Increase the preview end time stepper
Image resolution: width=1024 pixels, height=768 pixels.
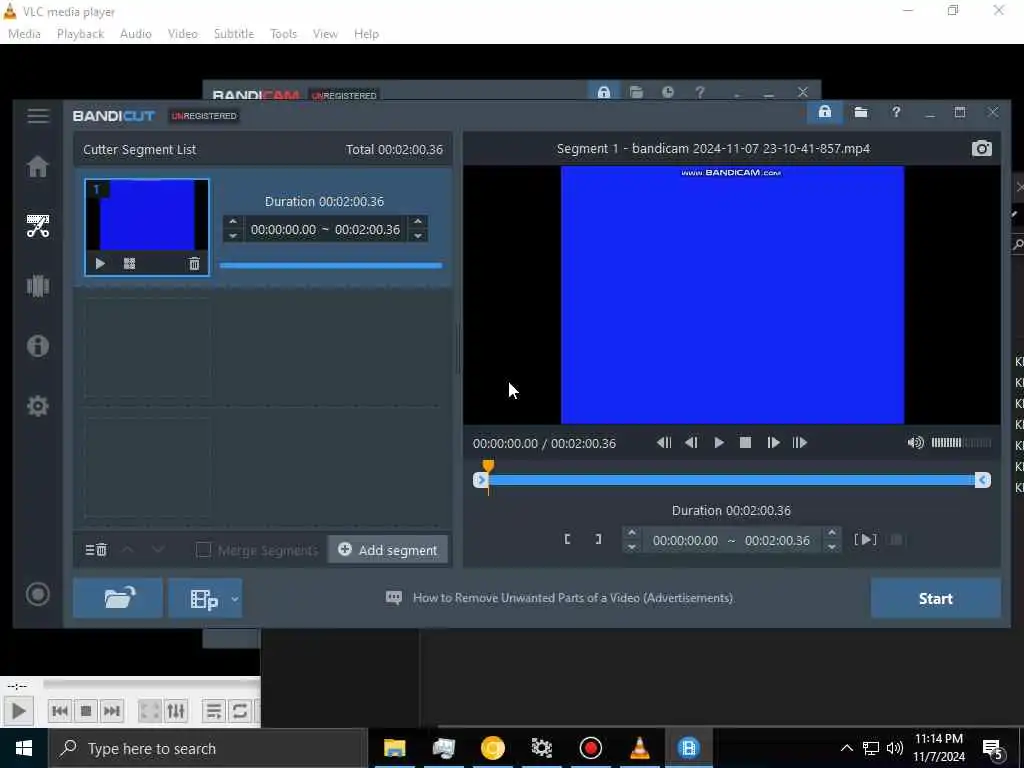[831, 533]
